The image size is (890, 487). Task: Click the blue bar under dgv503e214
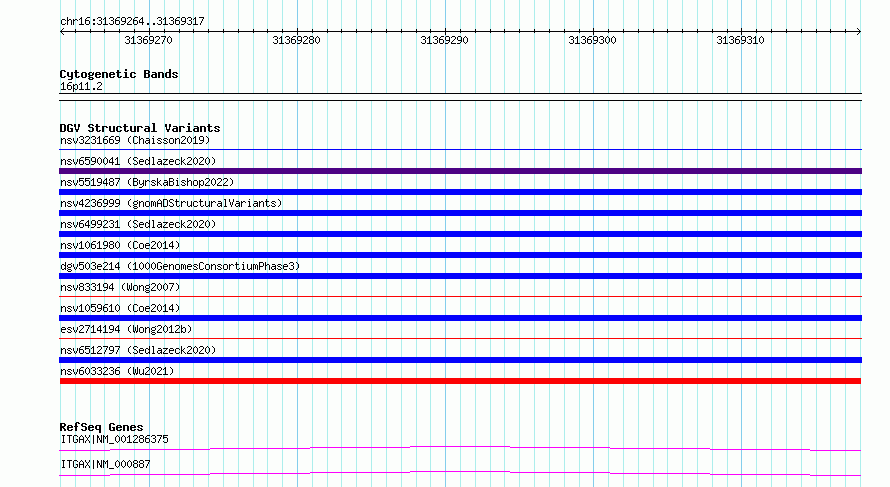click(460, 276)
